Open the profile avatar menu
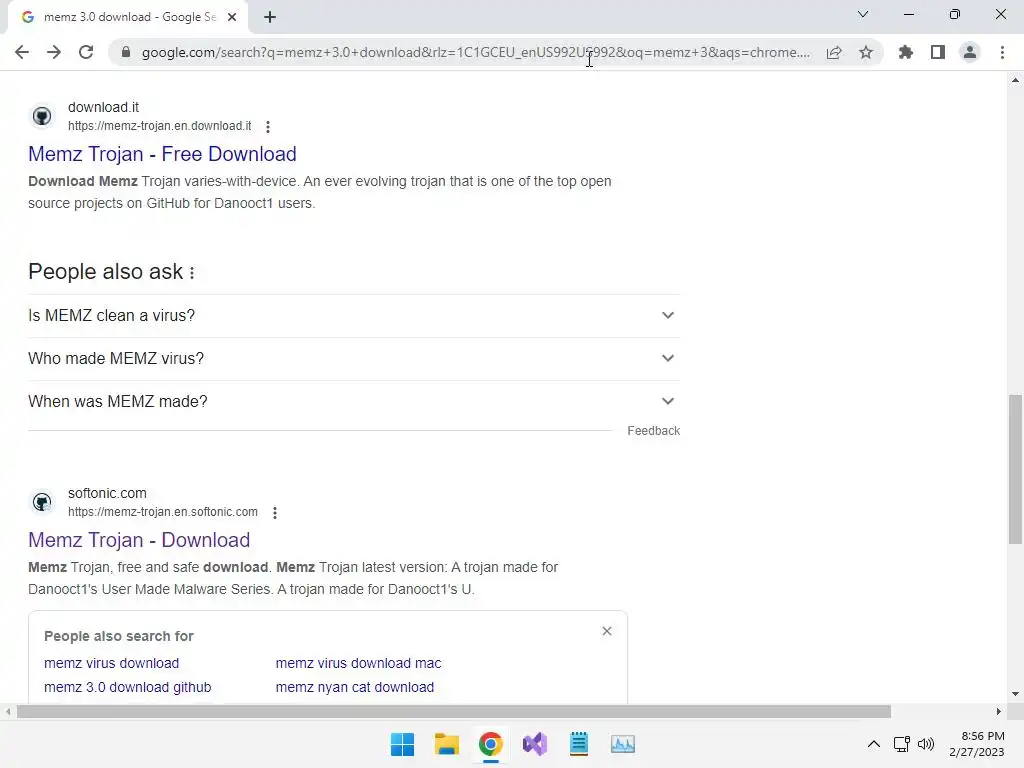 coord(970,52)
